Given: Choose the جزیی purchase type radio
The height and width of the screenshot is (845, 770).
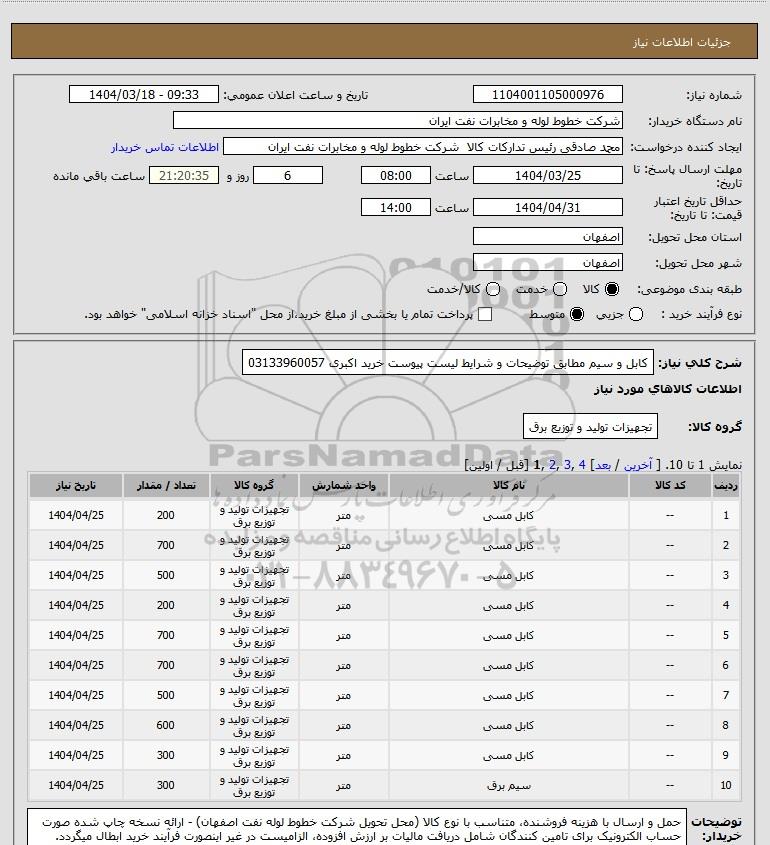Looking at the screenshot, I should (x=636, y=314).
